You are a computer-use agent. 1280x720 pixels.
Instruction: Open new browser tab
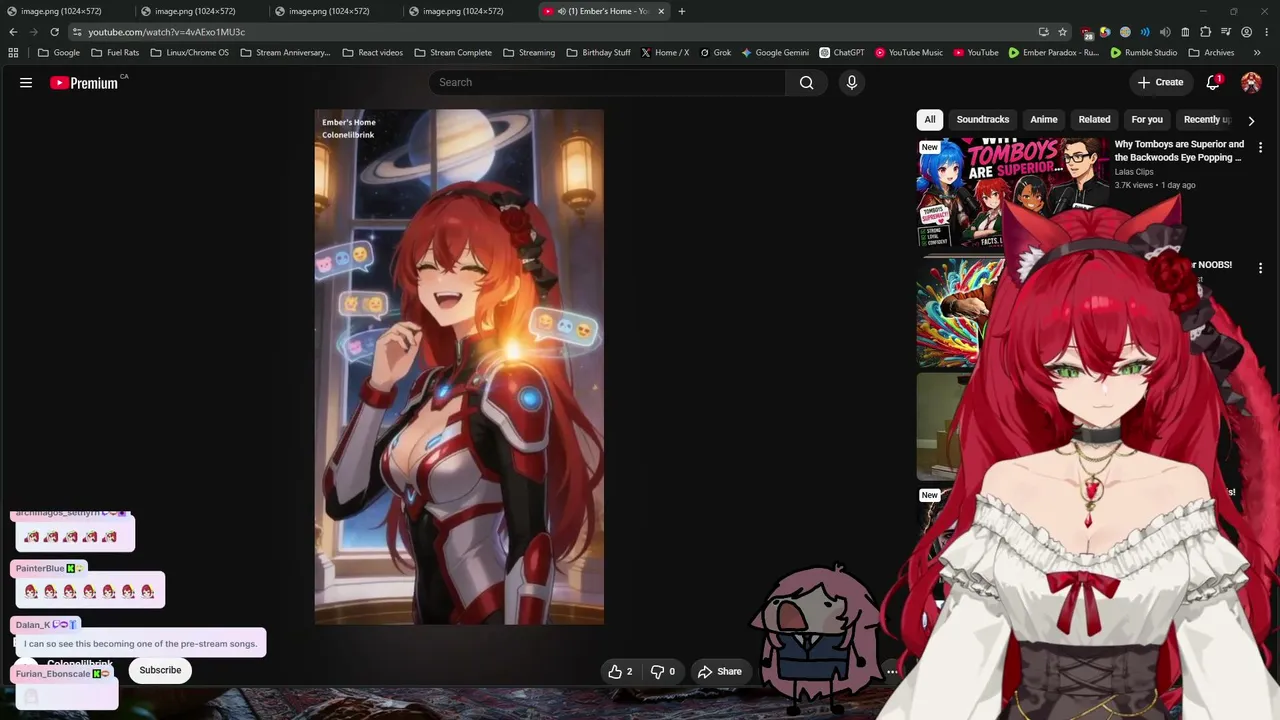pos(682,11)
